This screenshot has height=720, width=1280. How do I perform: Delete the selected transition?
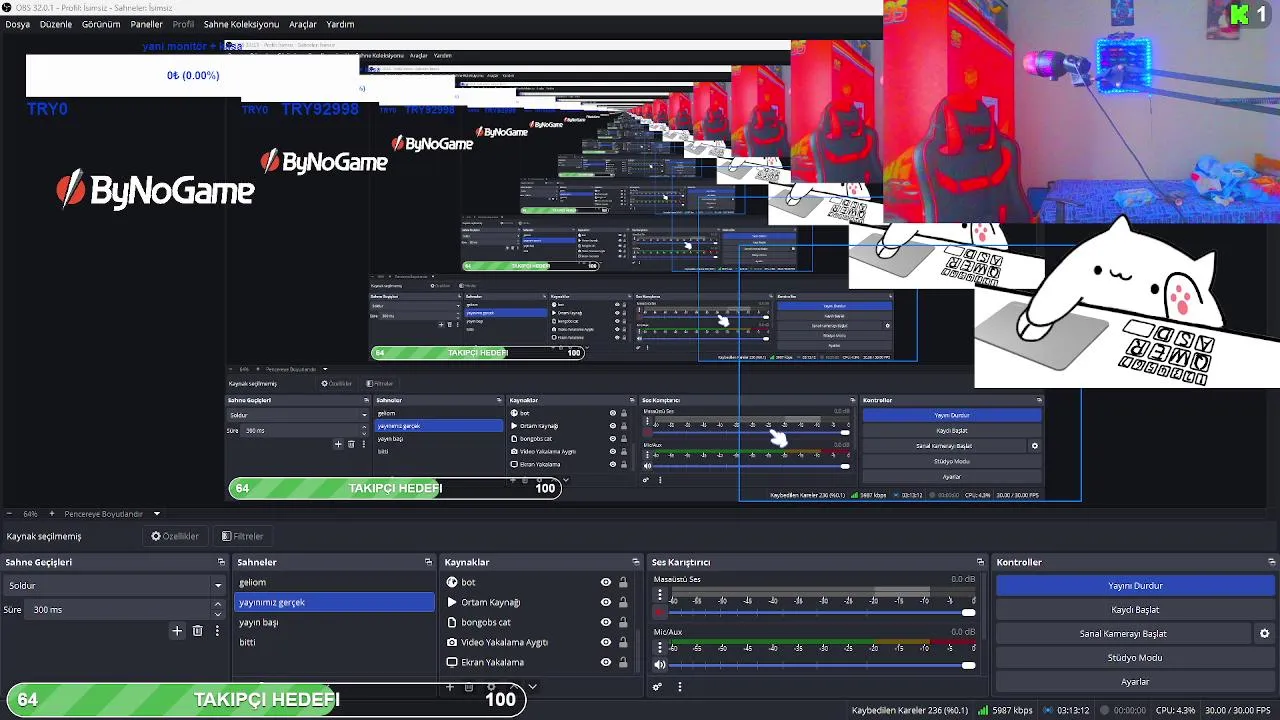click(x=197, y=631)
